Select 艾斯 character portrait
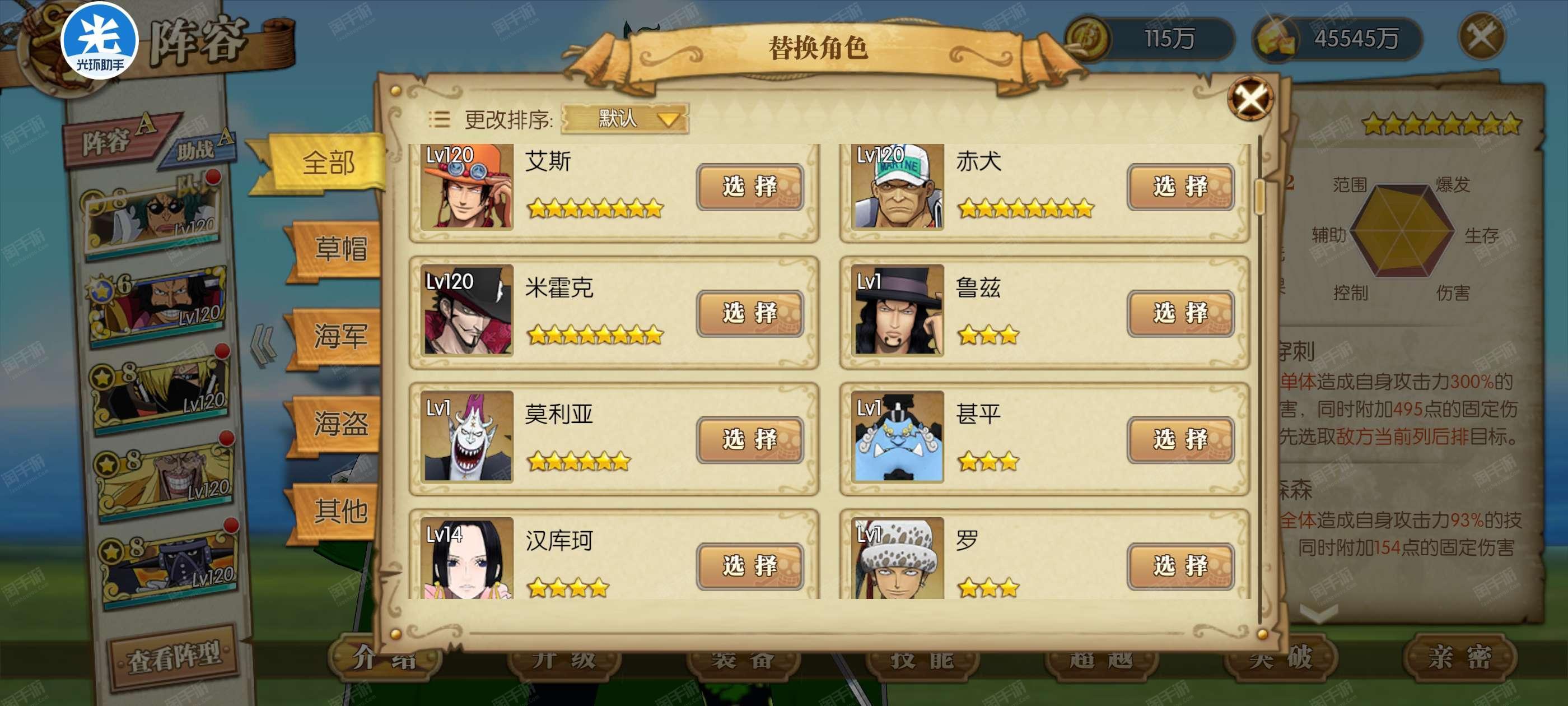Image resolution: width=1568 pixels, height=706 pixels. point(467,186)
